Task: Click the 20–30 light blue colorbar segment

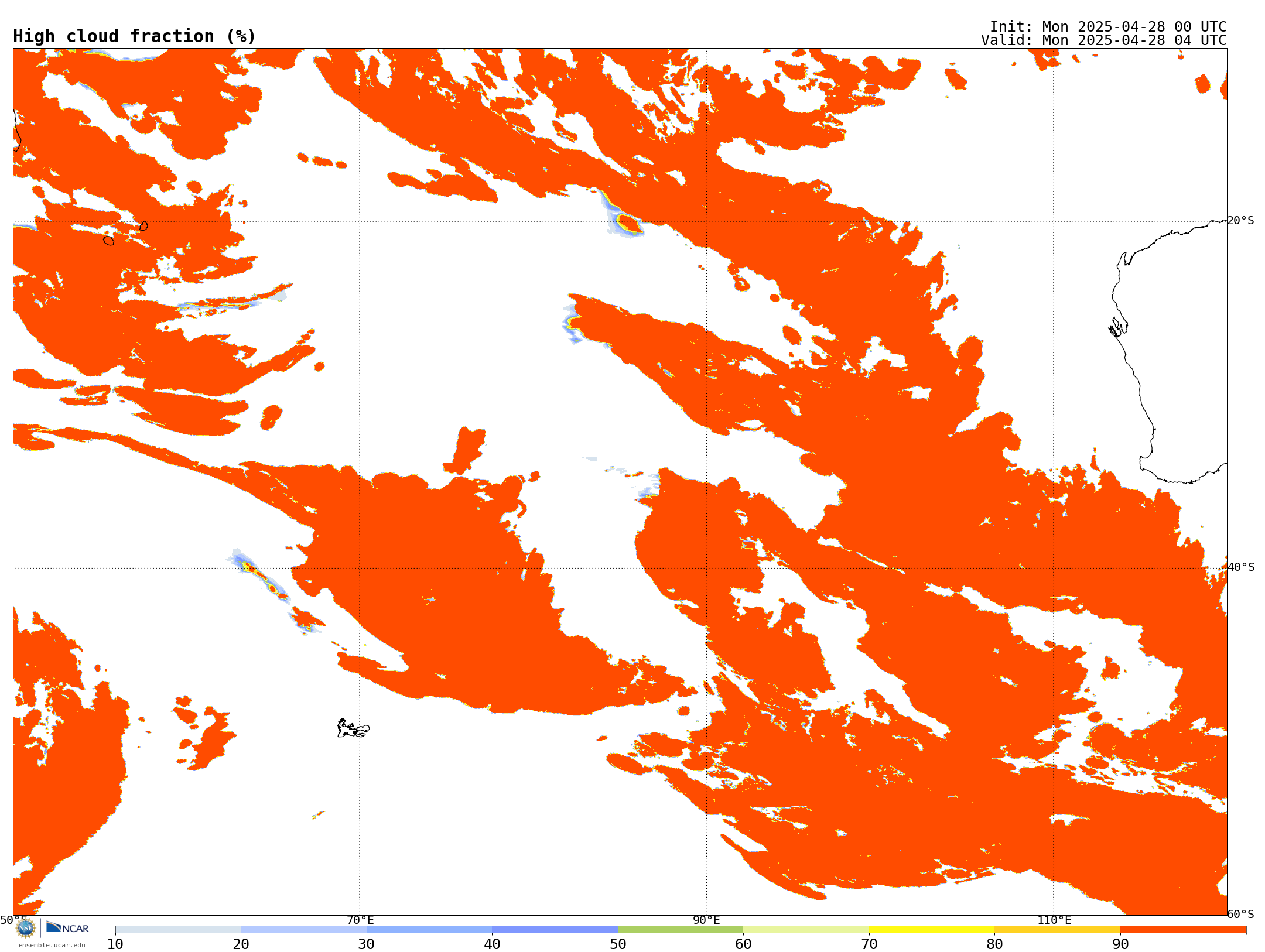Action: [x=303, y=930]
